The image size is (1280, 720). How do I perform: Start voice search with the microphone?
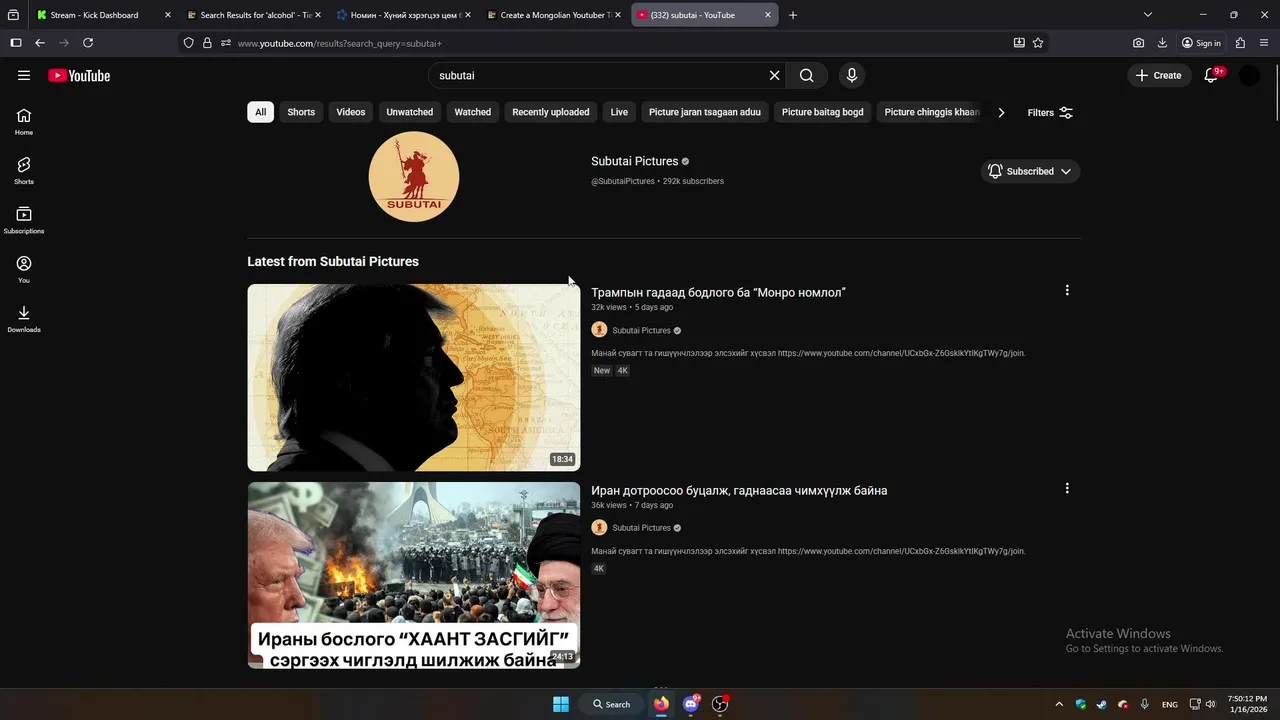(x=852, y=75)
